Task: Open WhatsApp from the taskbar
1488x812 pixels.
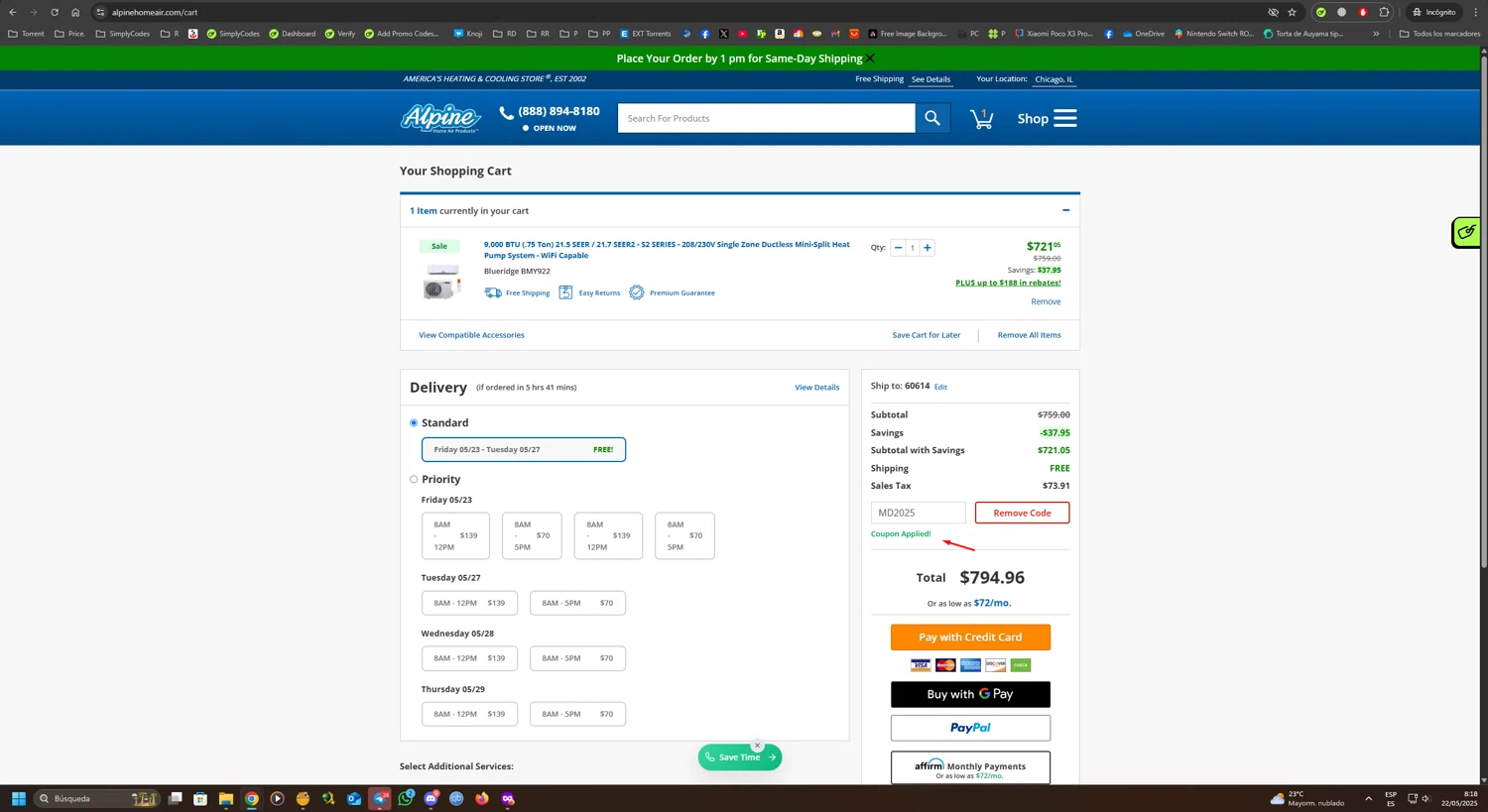Action: (x=406, y=798)
